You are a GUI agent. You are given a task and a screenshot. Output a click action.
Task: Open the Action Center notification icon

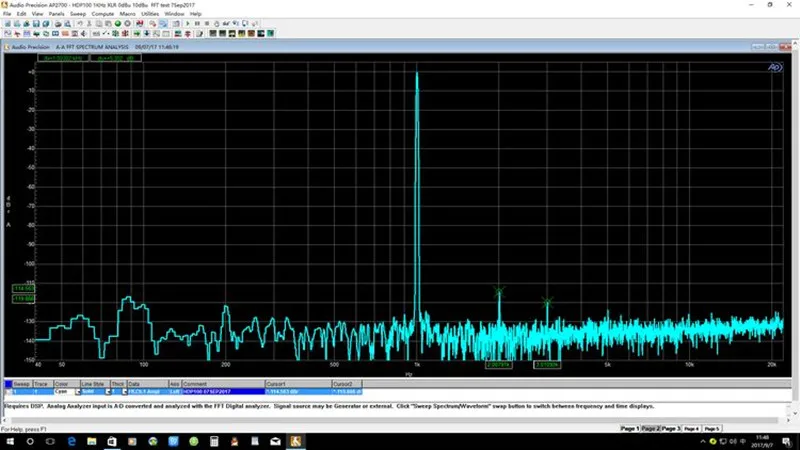pyautogui.click(x=787, y=441)
